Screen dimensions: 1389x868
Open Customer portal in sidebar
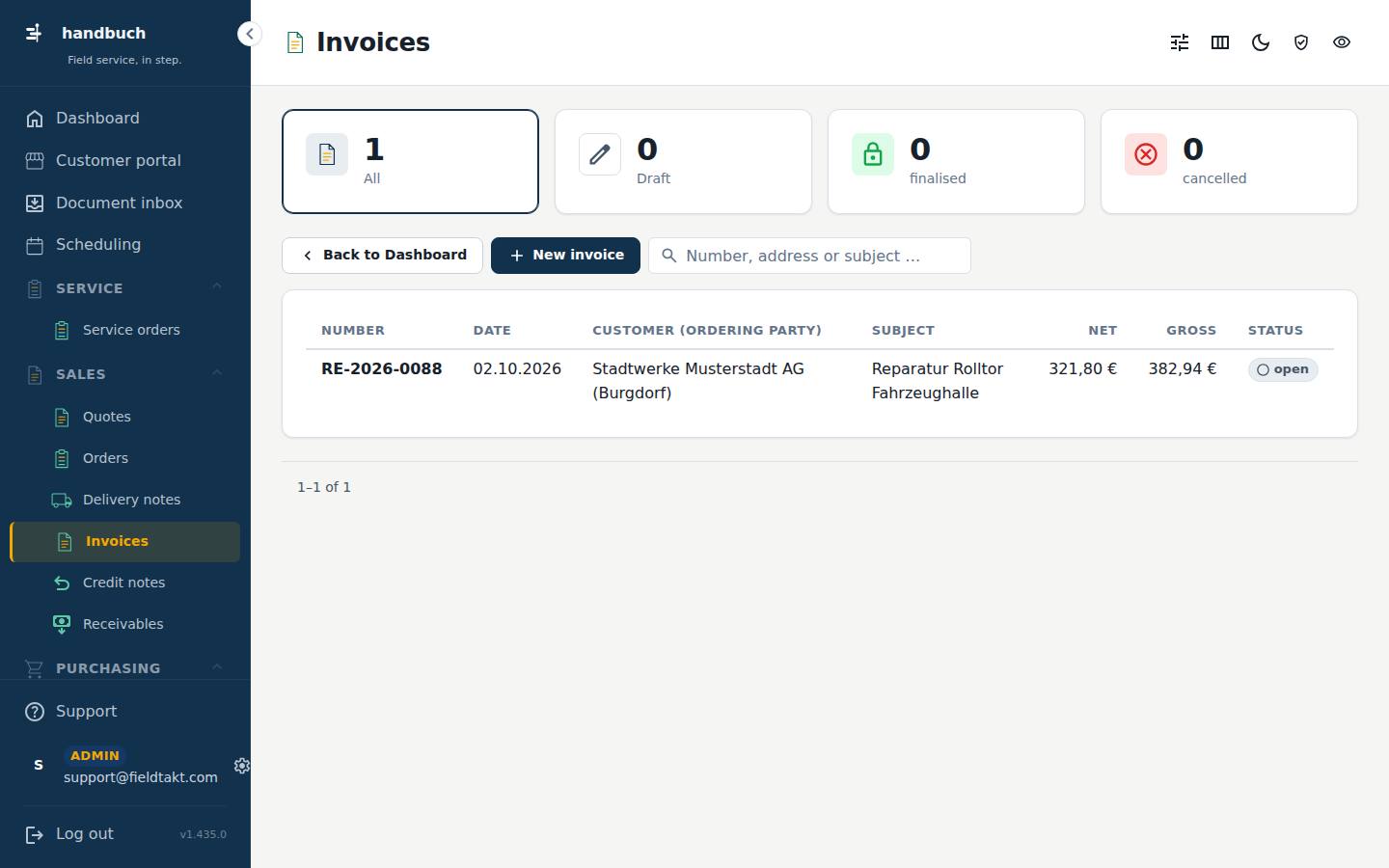(125, 161)
